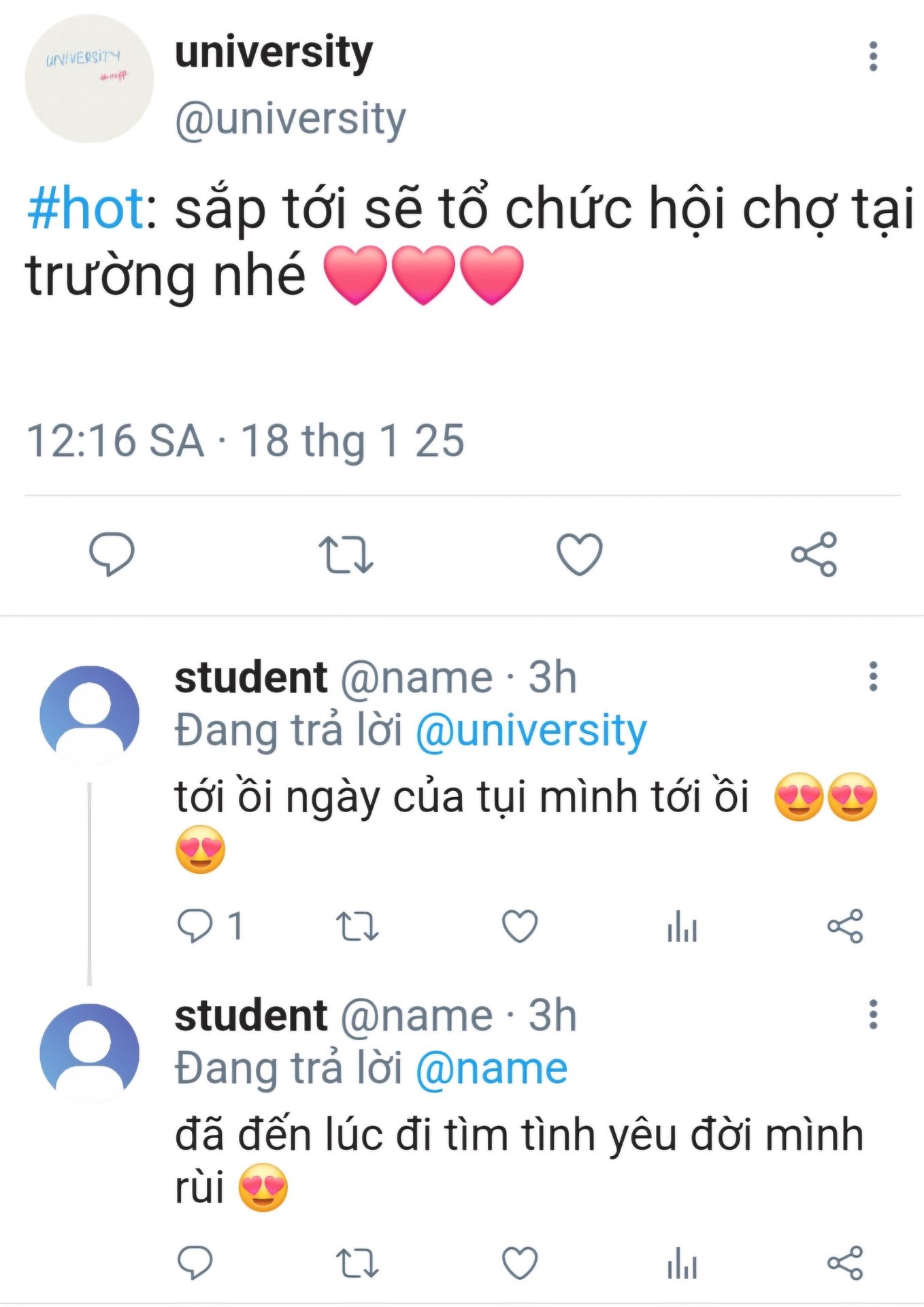Viewport: 924px width, 1307px height.
Task: Like the first student reply
Action: [520, 926]
